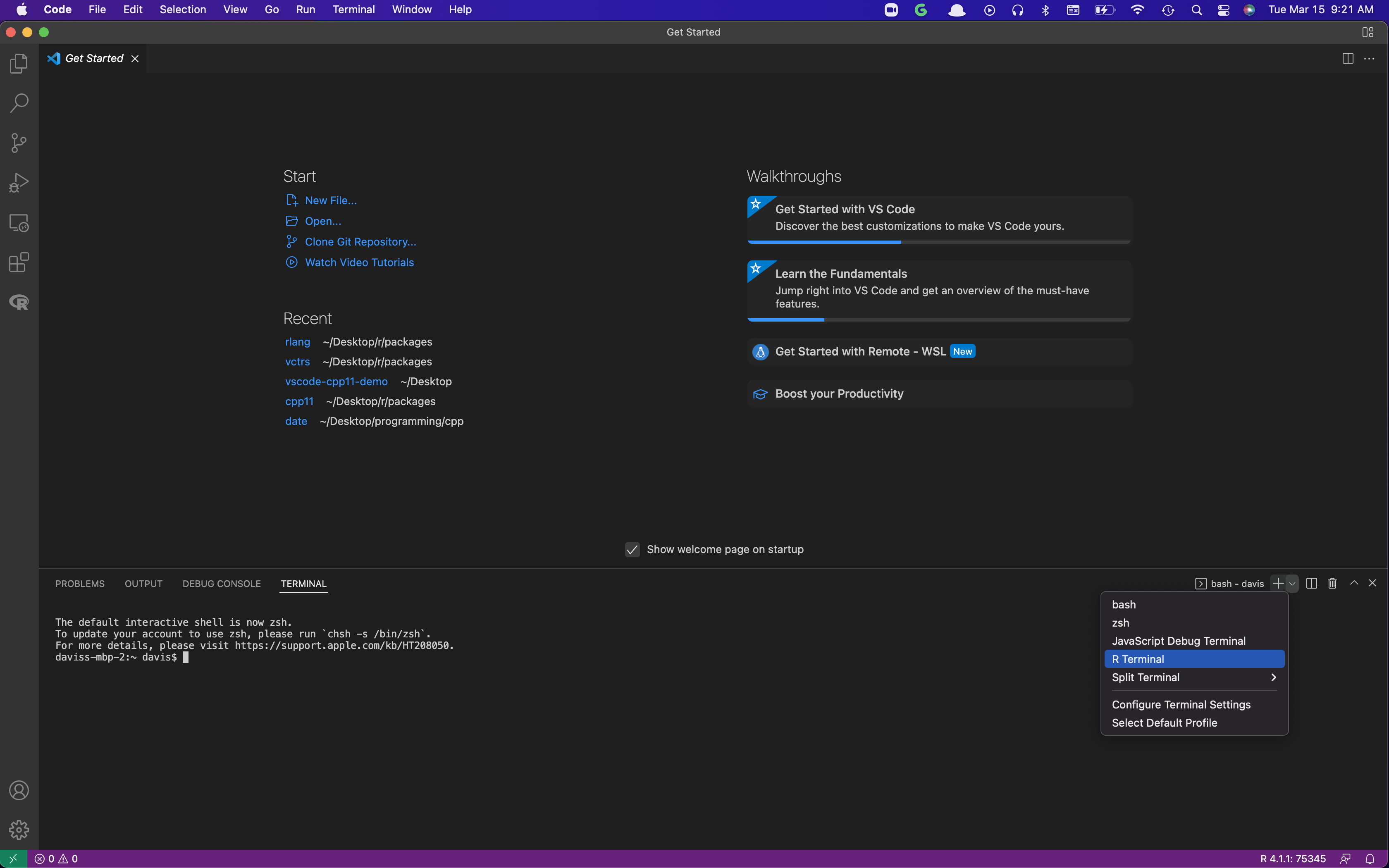
Task: Expand the Split Terminal submenu arrow
Action: point(1274,677)
